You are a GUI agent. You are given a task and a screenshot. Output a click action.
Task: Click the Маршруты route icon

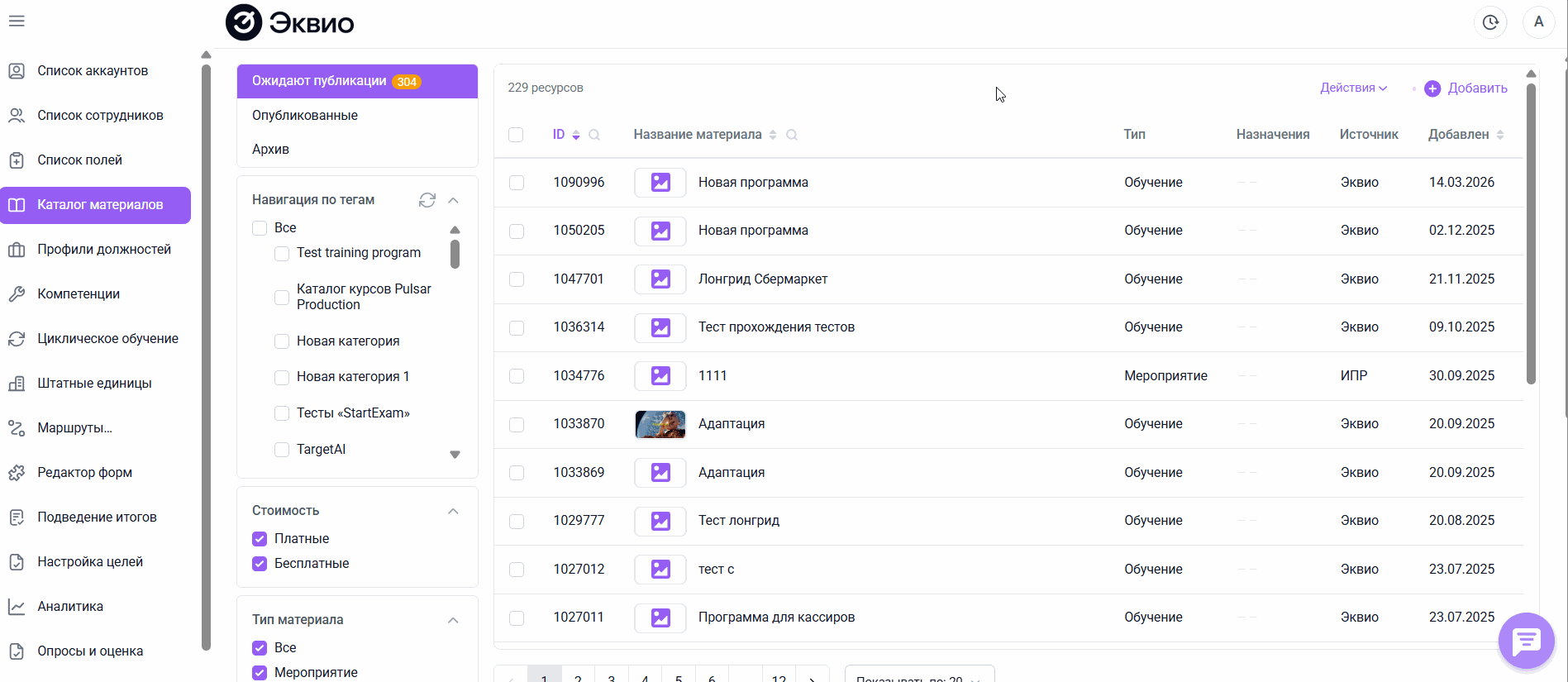[x=17, y=428]
